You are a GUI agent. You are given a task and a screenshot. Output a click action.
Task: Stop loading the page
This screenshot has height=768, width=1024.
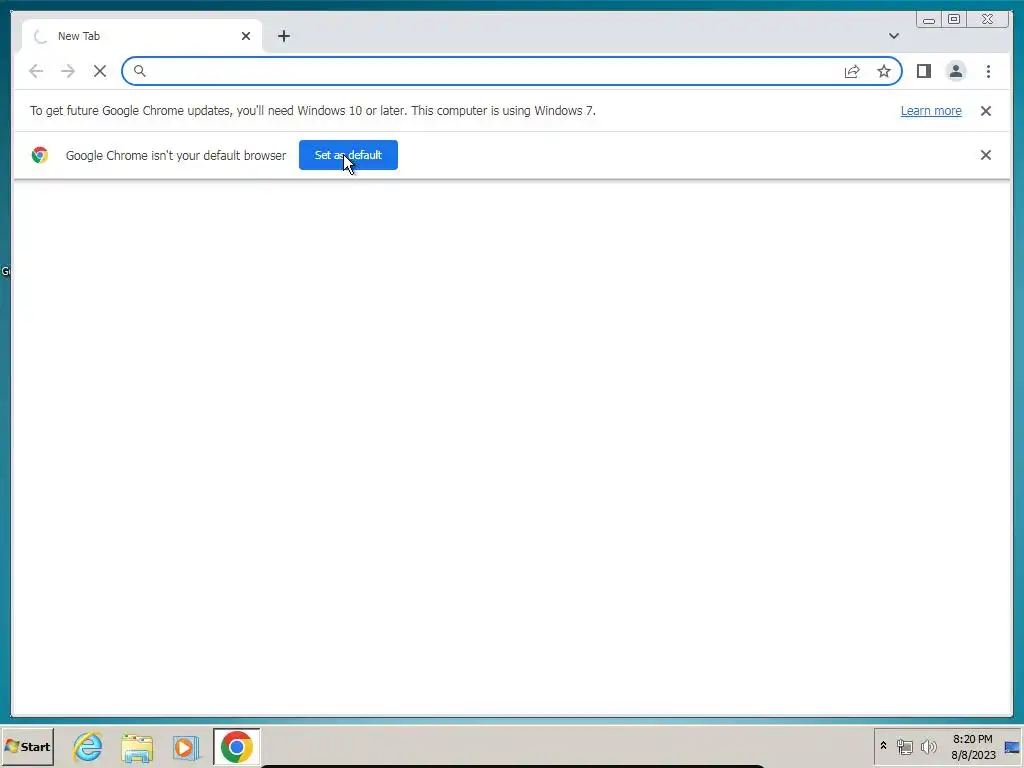click(100, 71)
